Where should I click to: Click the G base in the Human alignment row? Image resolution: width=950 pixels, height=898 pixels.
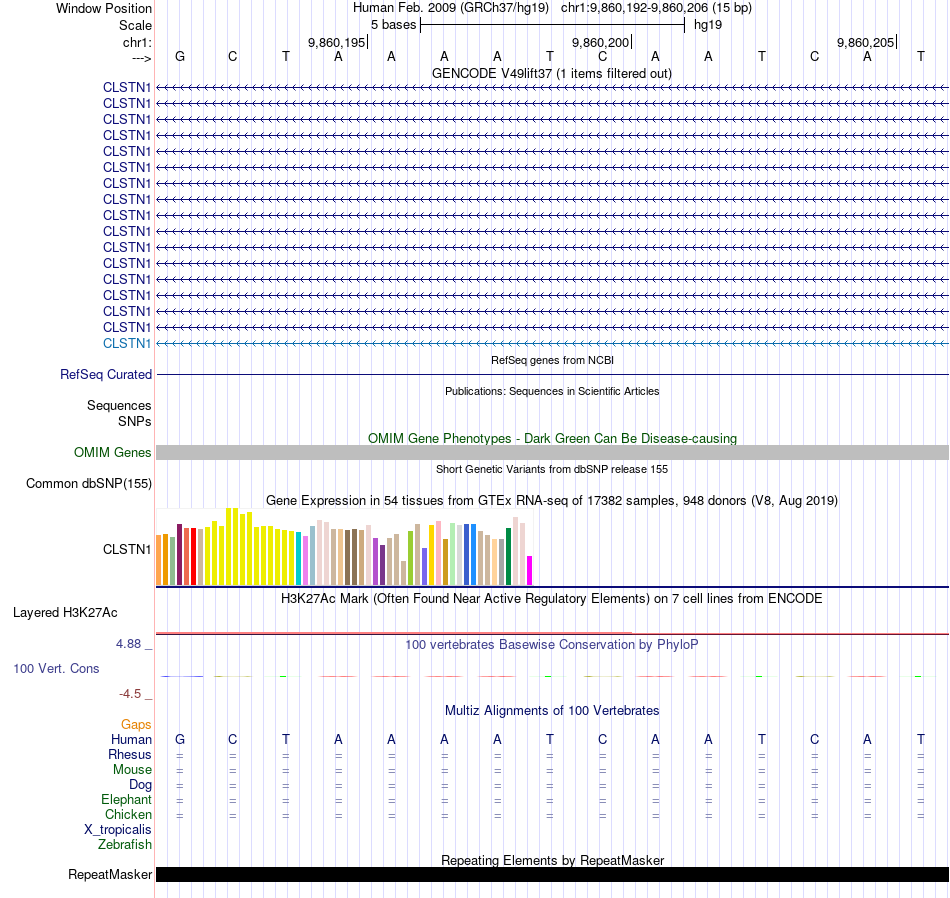coord(180,739)
